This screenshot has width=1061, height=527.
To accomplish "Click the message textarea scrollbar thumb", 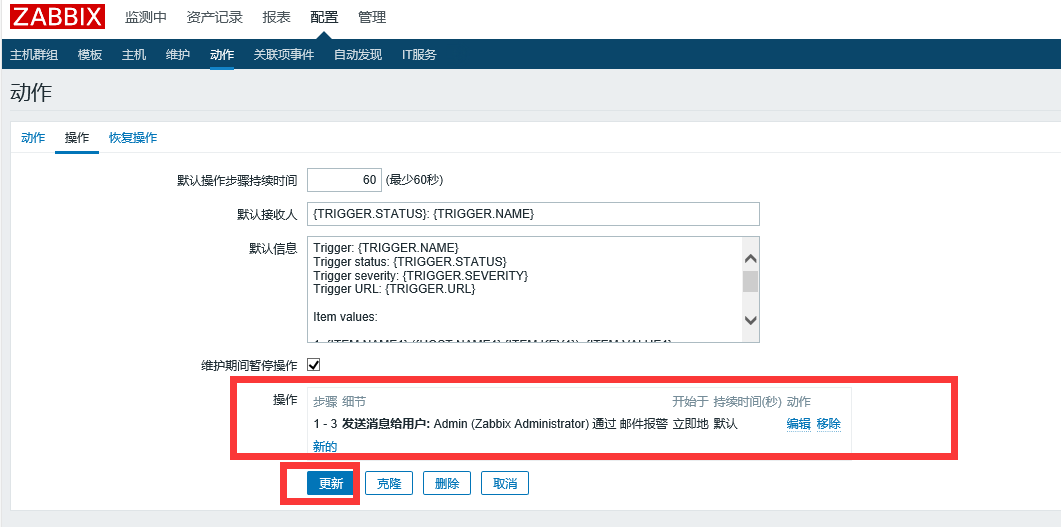I will tap(750, 281).
